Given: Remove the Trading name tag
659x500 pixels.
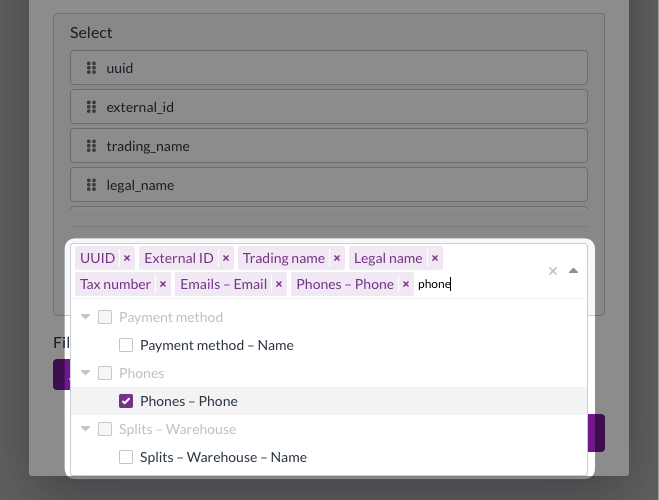Looking at the screenshot, I should [337, 258].
